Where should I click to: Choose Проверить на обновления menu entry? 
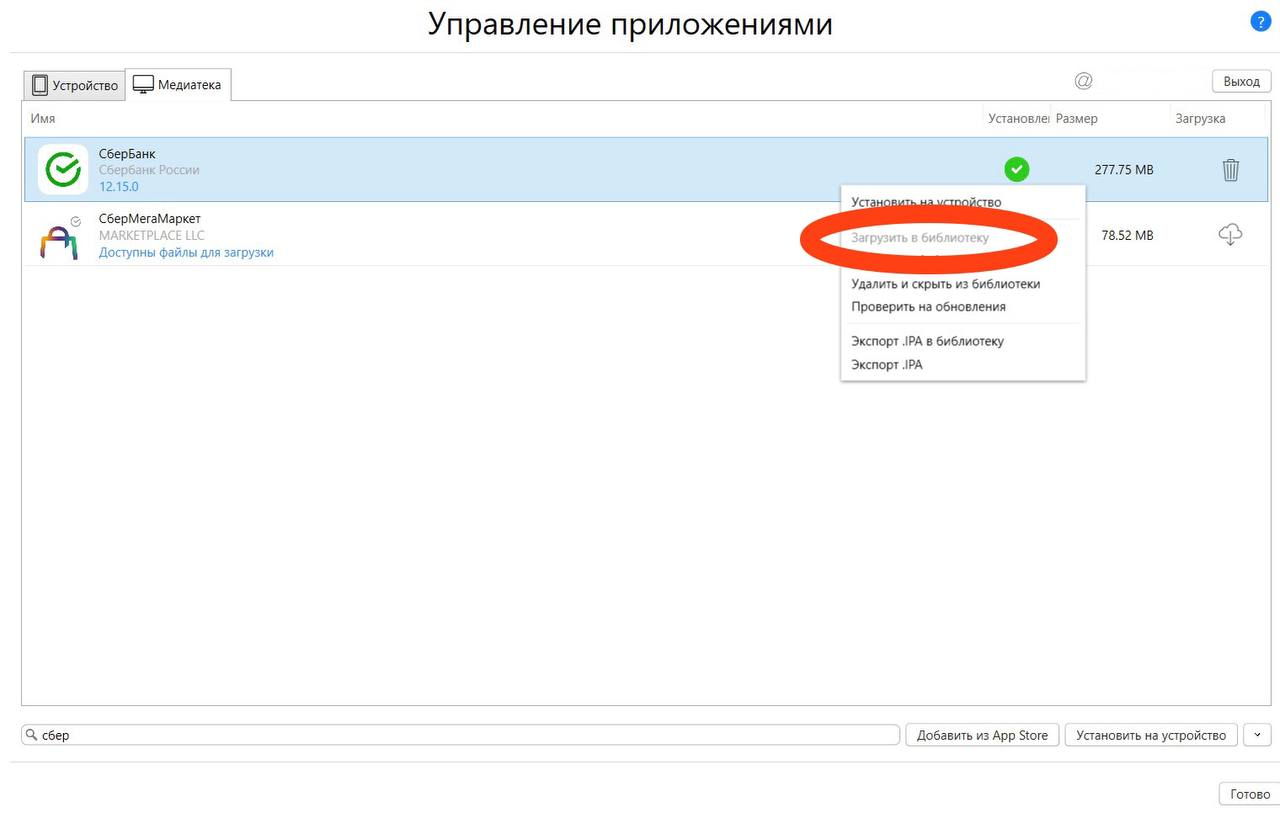928,307
